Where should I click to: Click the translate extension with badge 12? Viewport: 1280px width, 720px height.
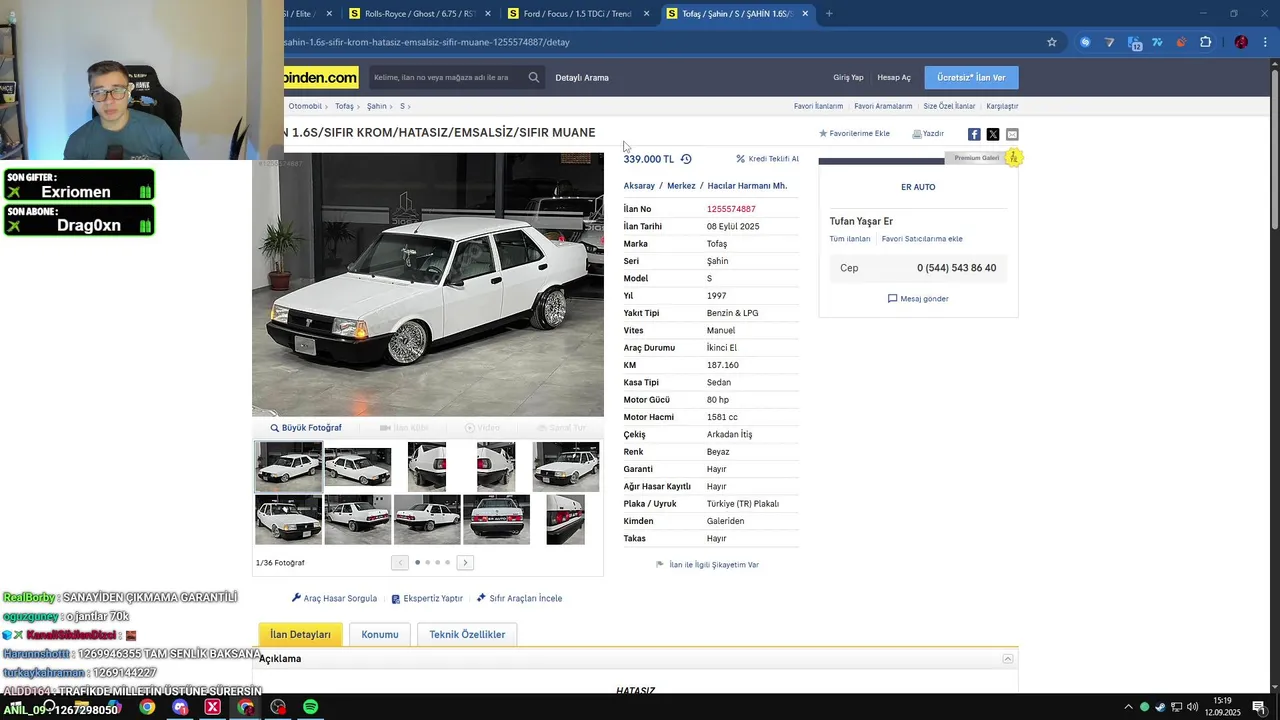pos(1134,42)
